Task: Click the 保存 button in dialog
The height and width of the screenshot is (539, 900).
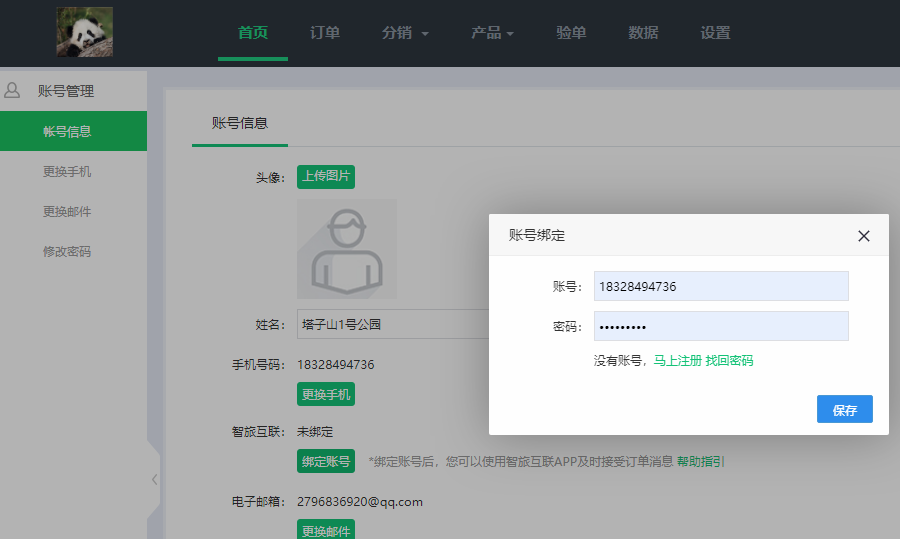Action: click(844, 410)
